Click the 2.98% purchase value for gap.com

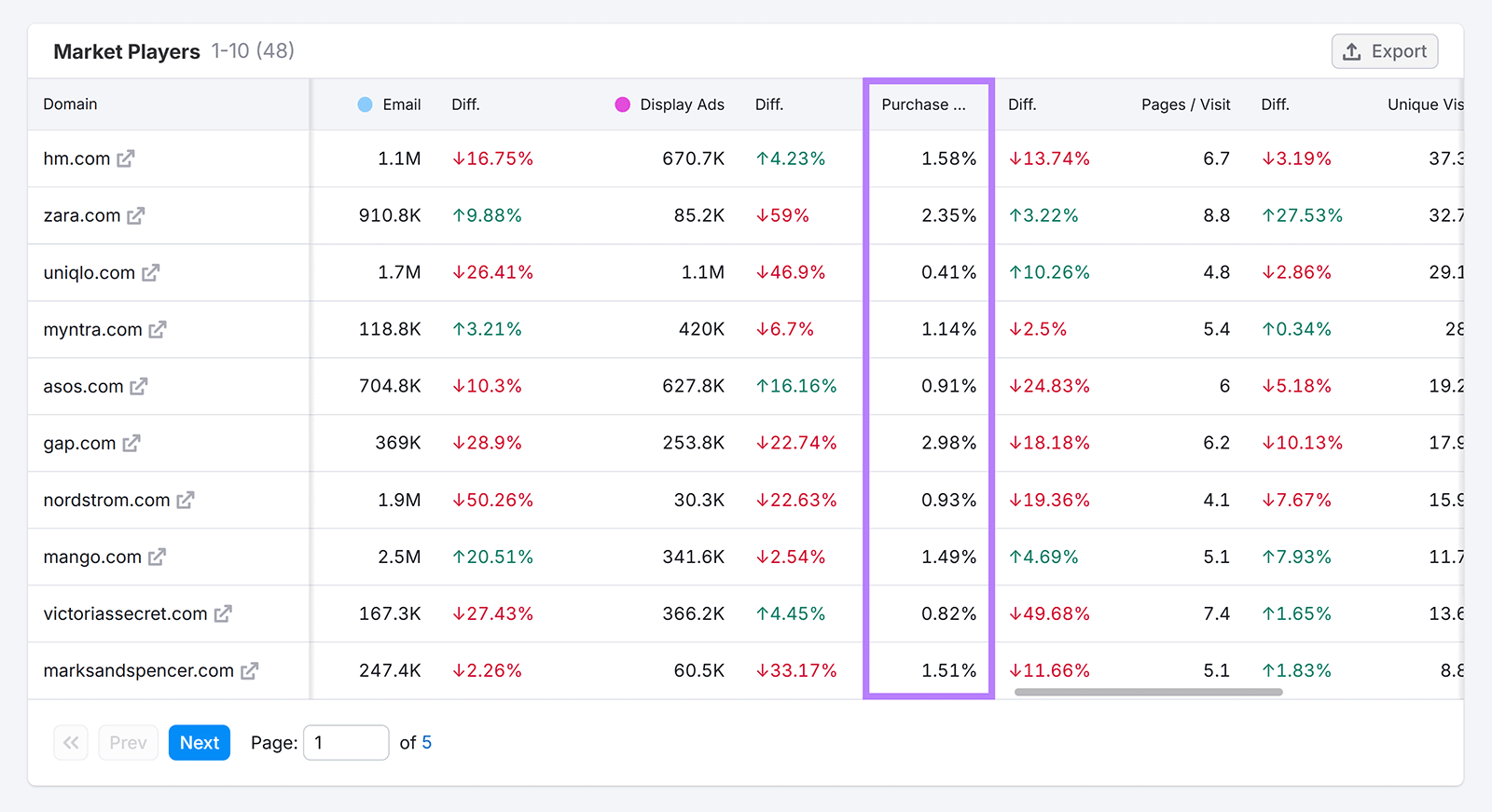tap(949, 443)
